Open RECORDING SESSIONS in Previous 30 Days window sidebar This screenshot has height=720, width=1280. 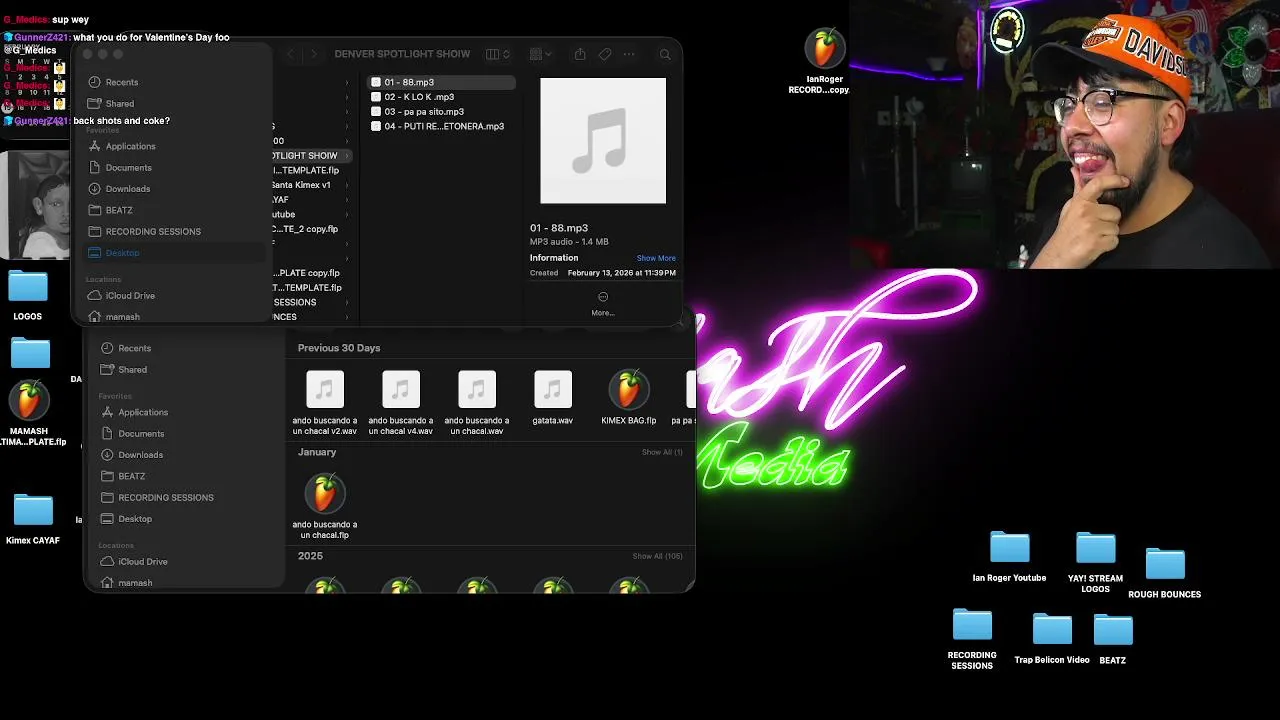[x=157, y=497]
